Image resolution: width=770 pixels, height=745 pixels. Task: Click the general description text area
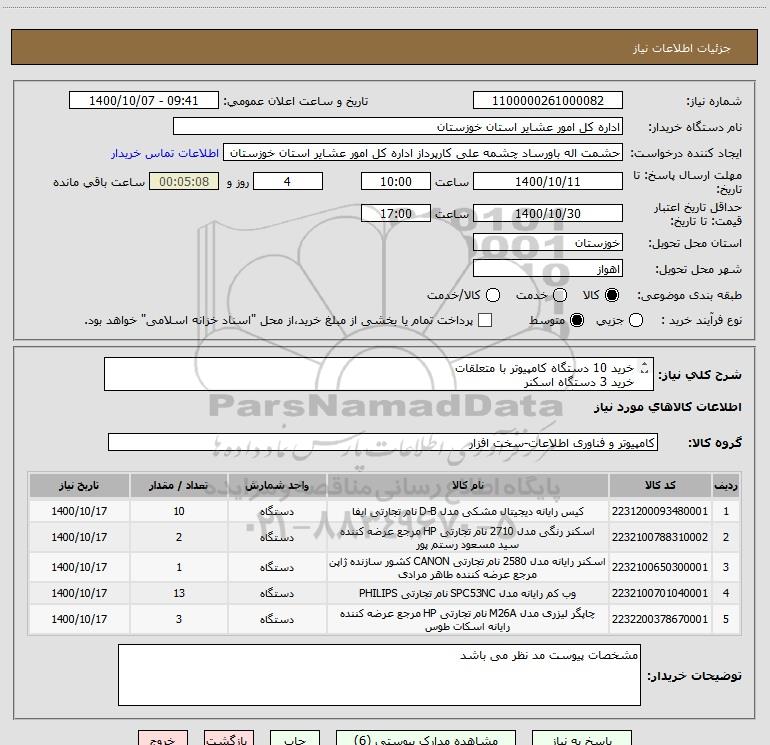pyautogui.click(x=379, y=374)
